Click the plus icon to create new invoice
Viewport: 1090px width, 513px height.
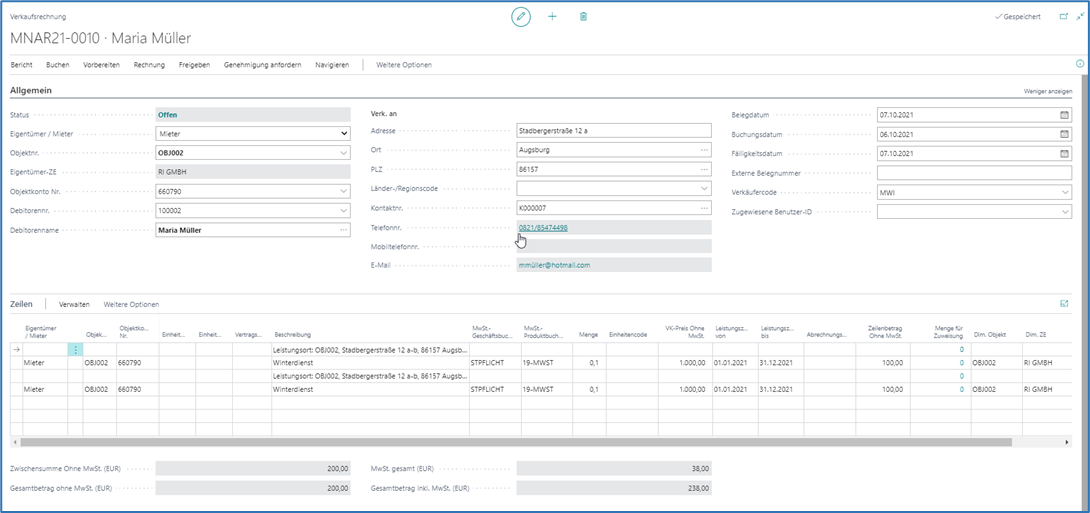(x=552, y=17)
